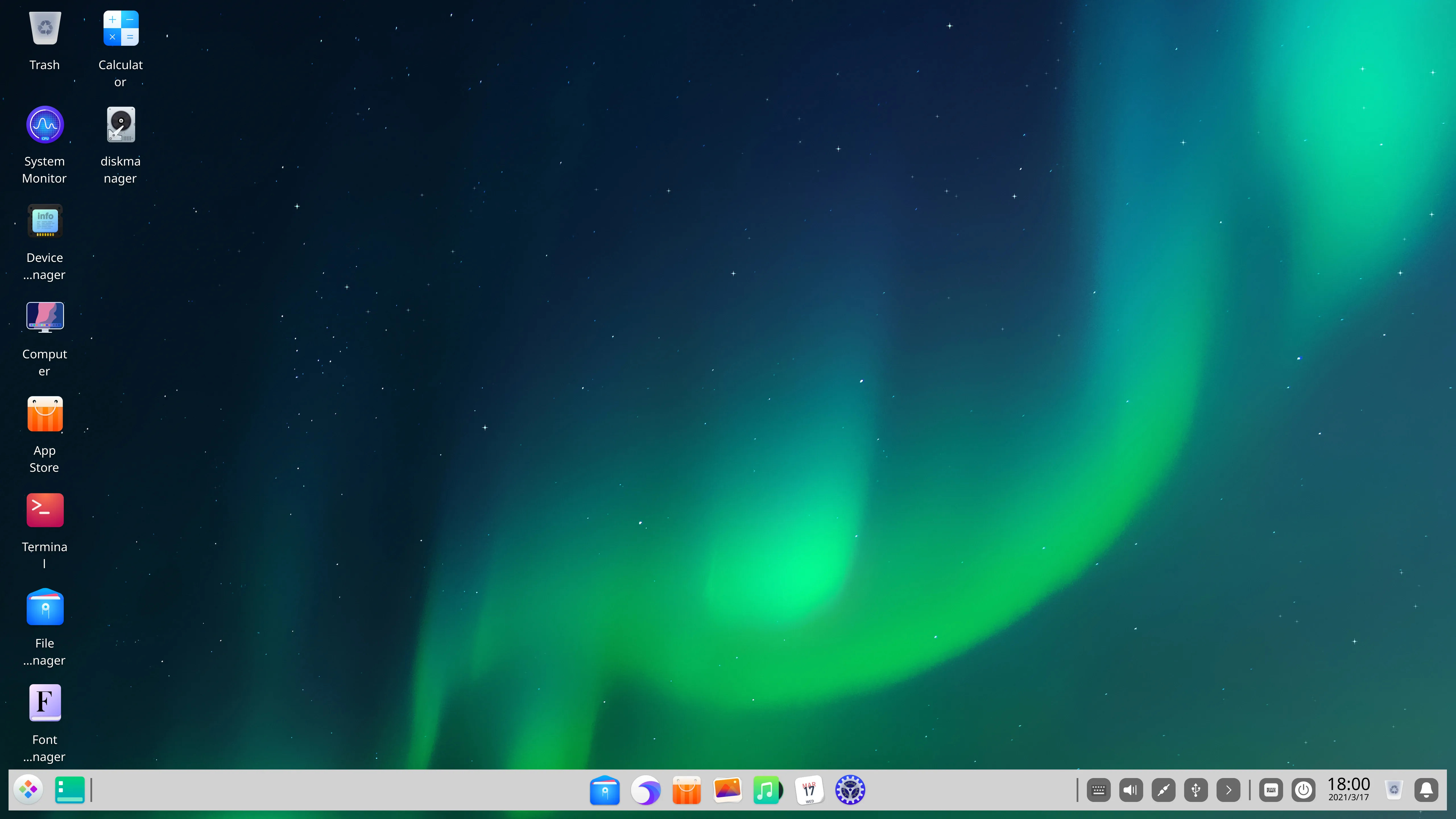The image size is (1456, 819).
Task: Open the Device Manager desktop icon
Action: (x=45, y=220)
